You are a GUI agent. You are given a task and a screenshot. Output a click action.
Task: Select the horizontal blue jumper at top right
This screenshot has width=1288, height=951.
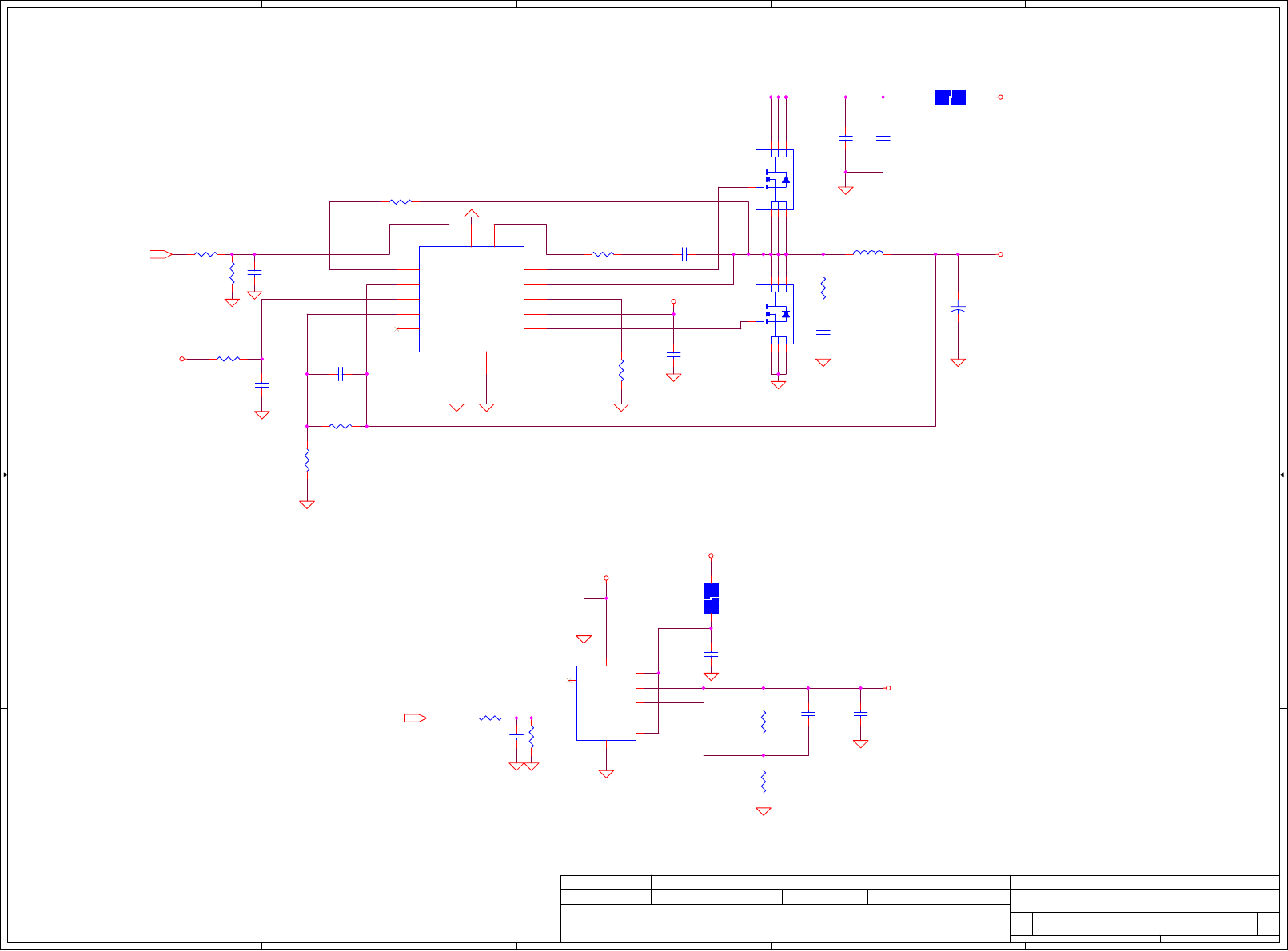pos(951,97)
